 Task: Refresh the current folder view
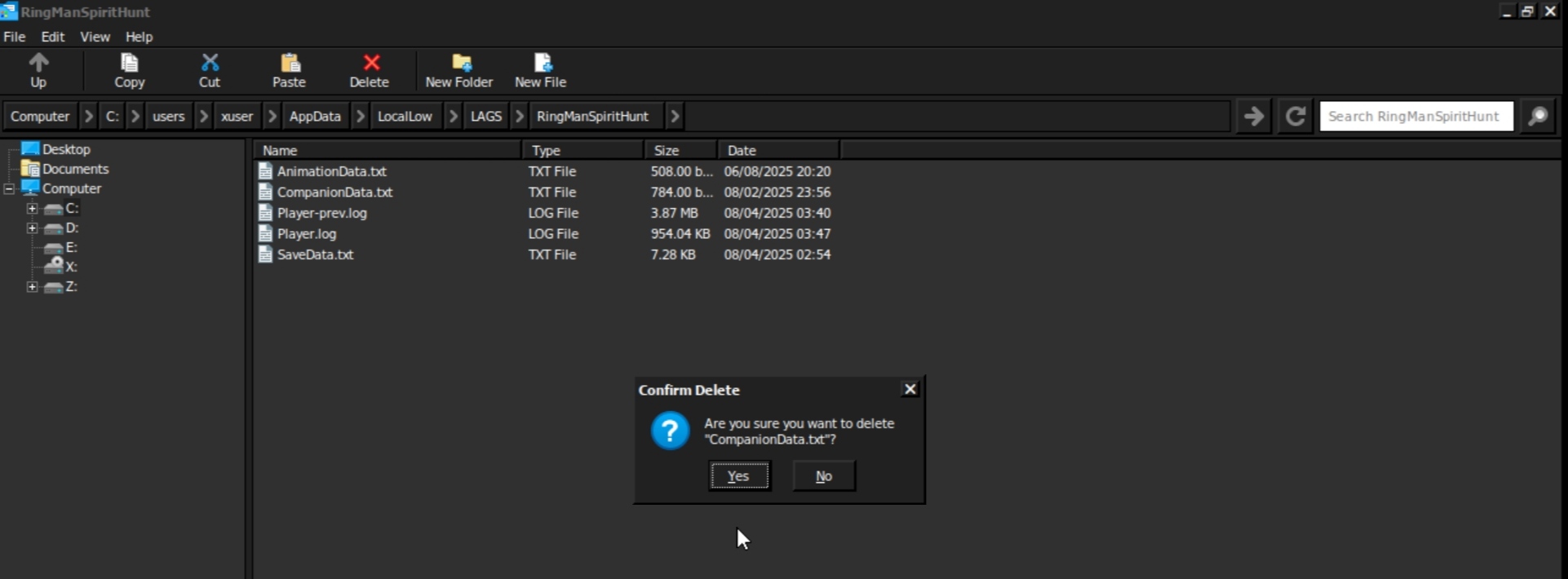click(1295, 117)
